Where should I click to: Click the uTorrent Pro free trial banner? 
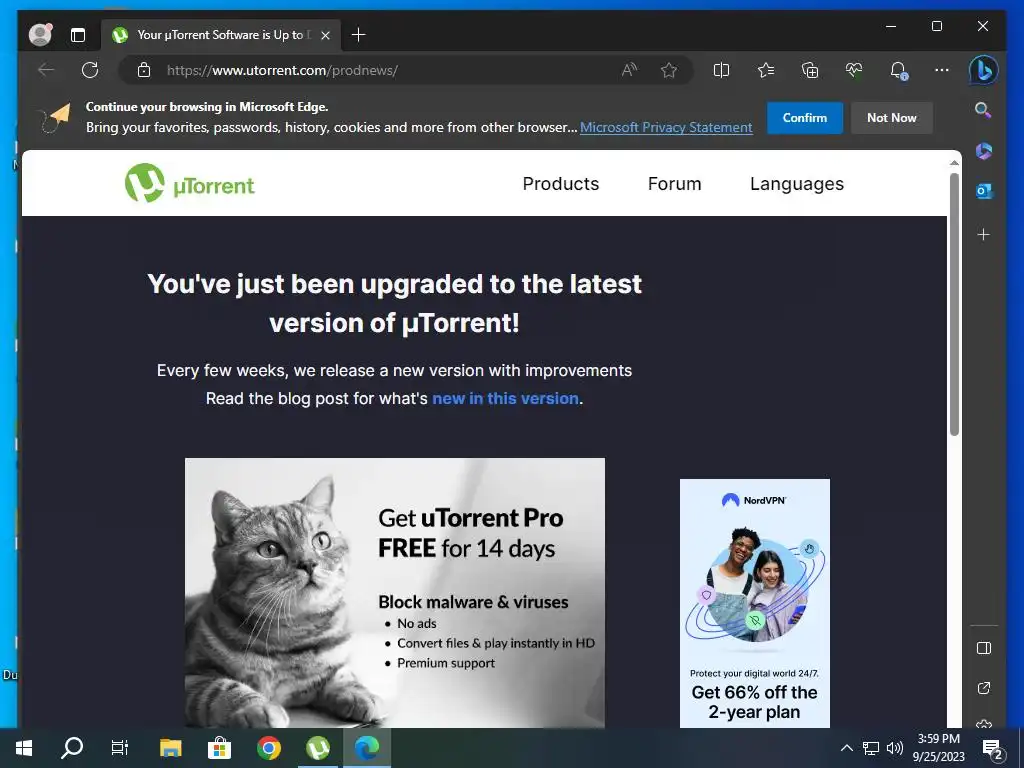click(394, 592)
